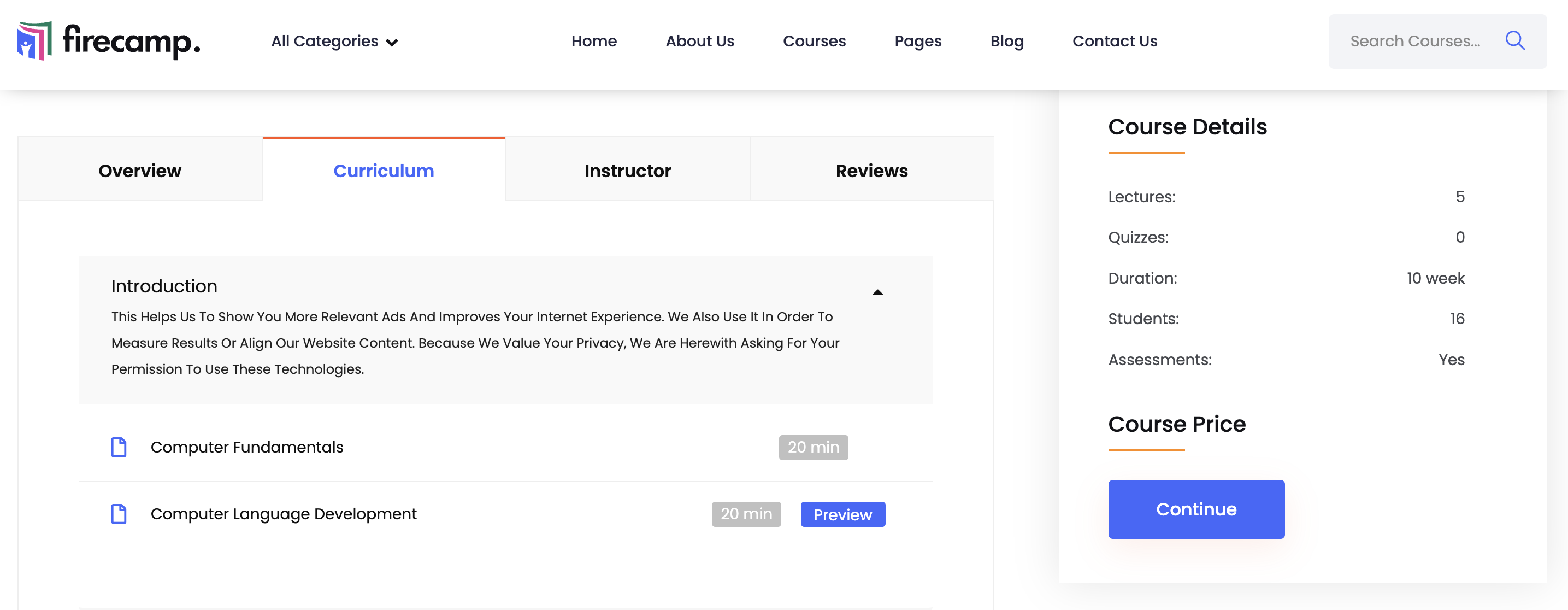Click the Introduction section heading
Viewport: 1568px width, 610px height.
[164, 286]
